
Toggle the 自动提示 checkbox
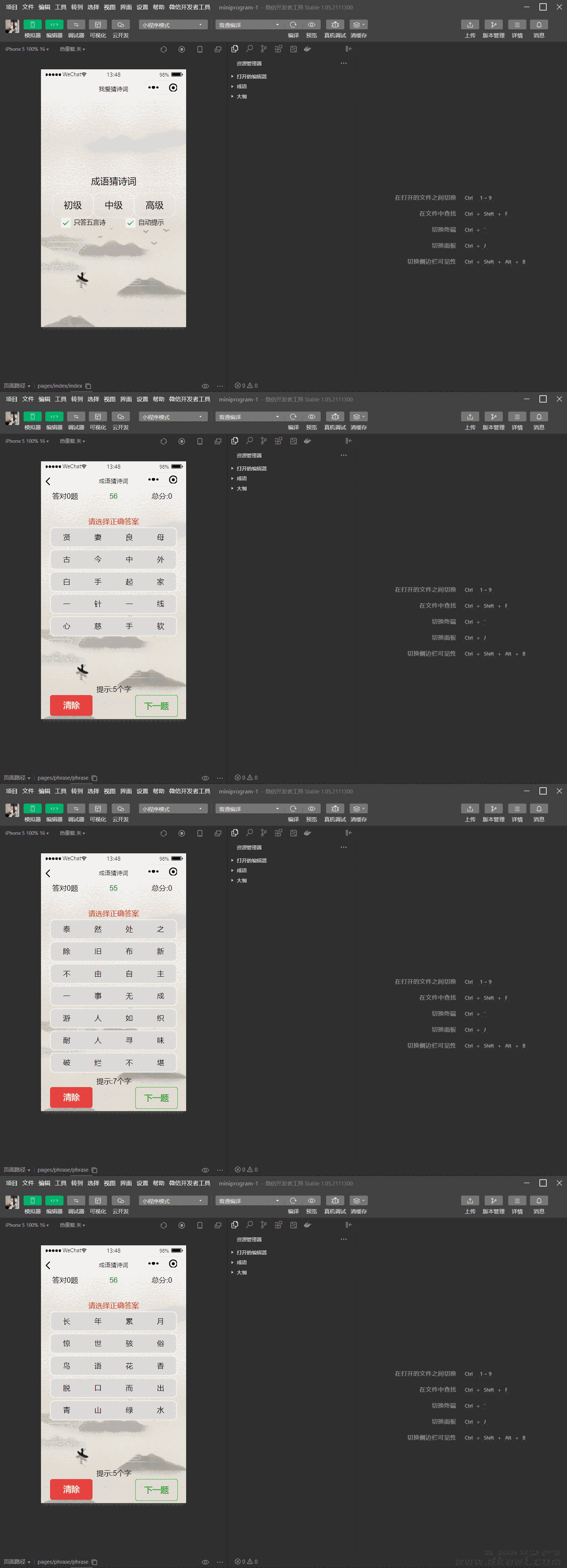tap(130, 223)
